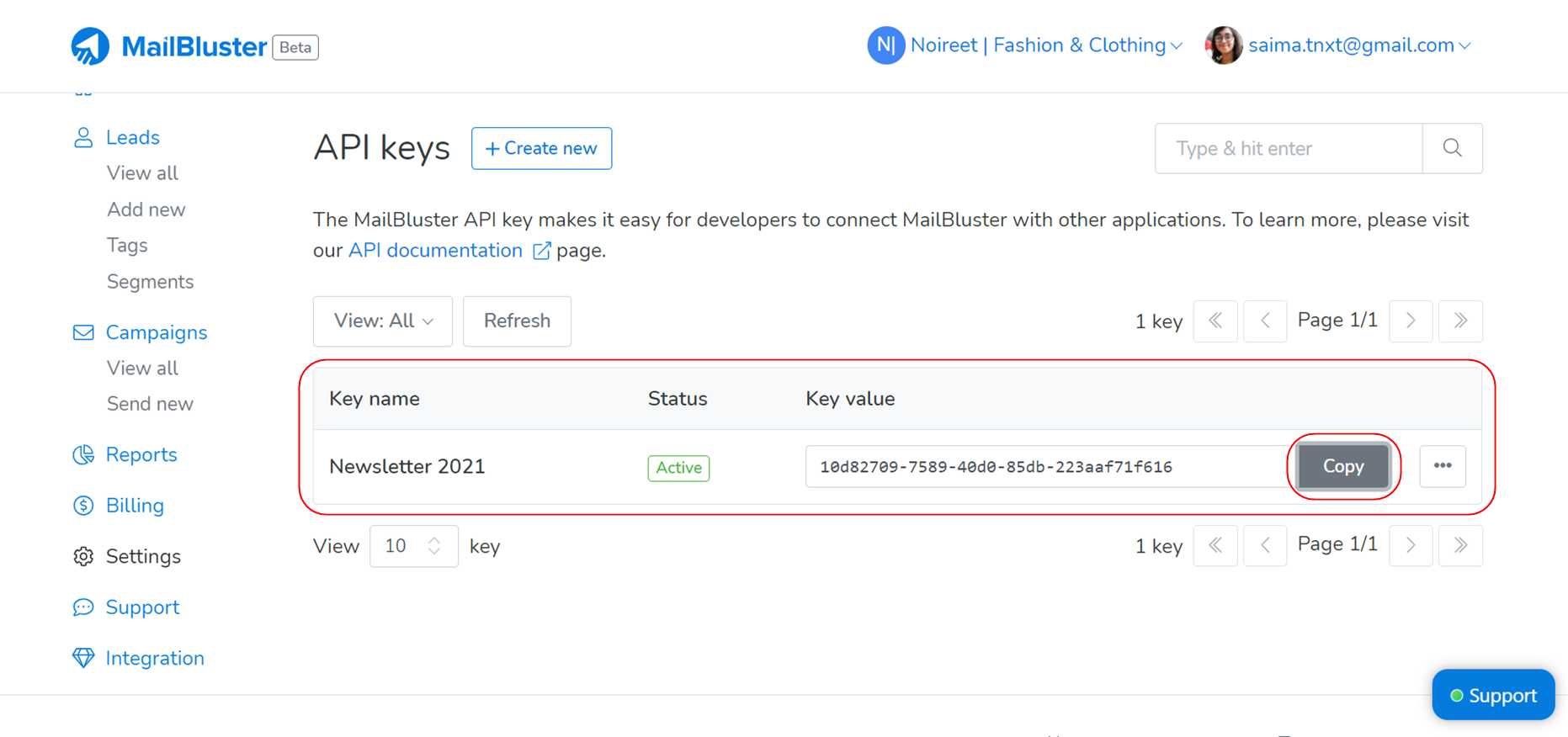Open the floating Support chat button
Image resolution: width=1568 pixels, height=737 pixels.
tap(1493, 695)
